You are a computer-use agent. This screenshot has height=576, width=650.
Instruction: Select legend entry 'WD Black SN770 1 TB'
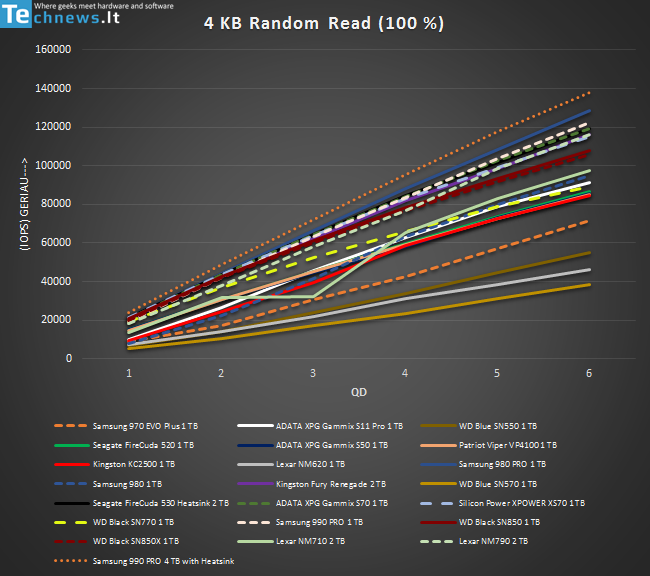(114, 522)
